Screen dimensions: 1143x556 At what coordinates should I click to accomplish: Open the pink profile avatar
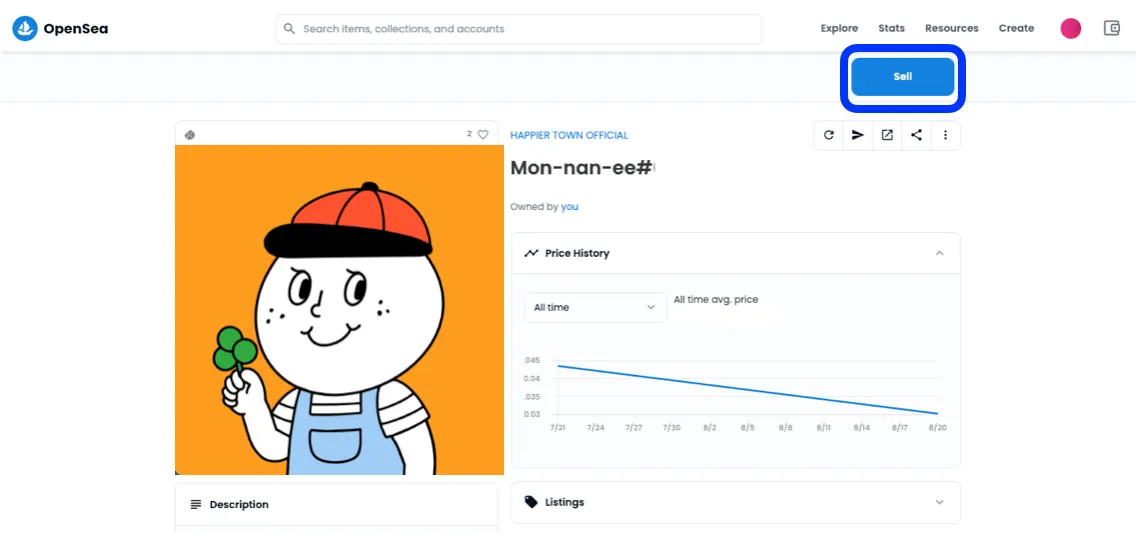click(x=1070, y=28)
